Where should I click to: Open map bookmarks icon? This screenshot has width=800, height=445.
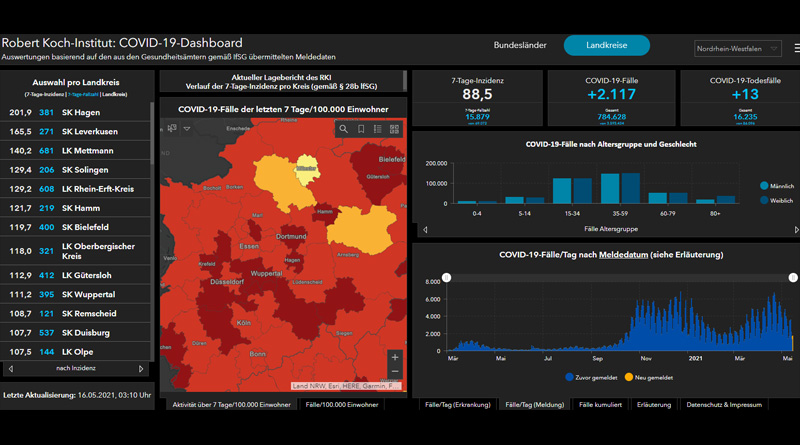pos(361,129)
